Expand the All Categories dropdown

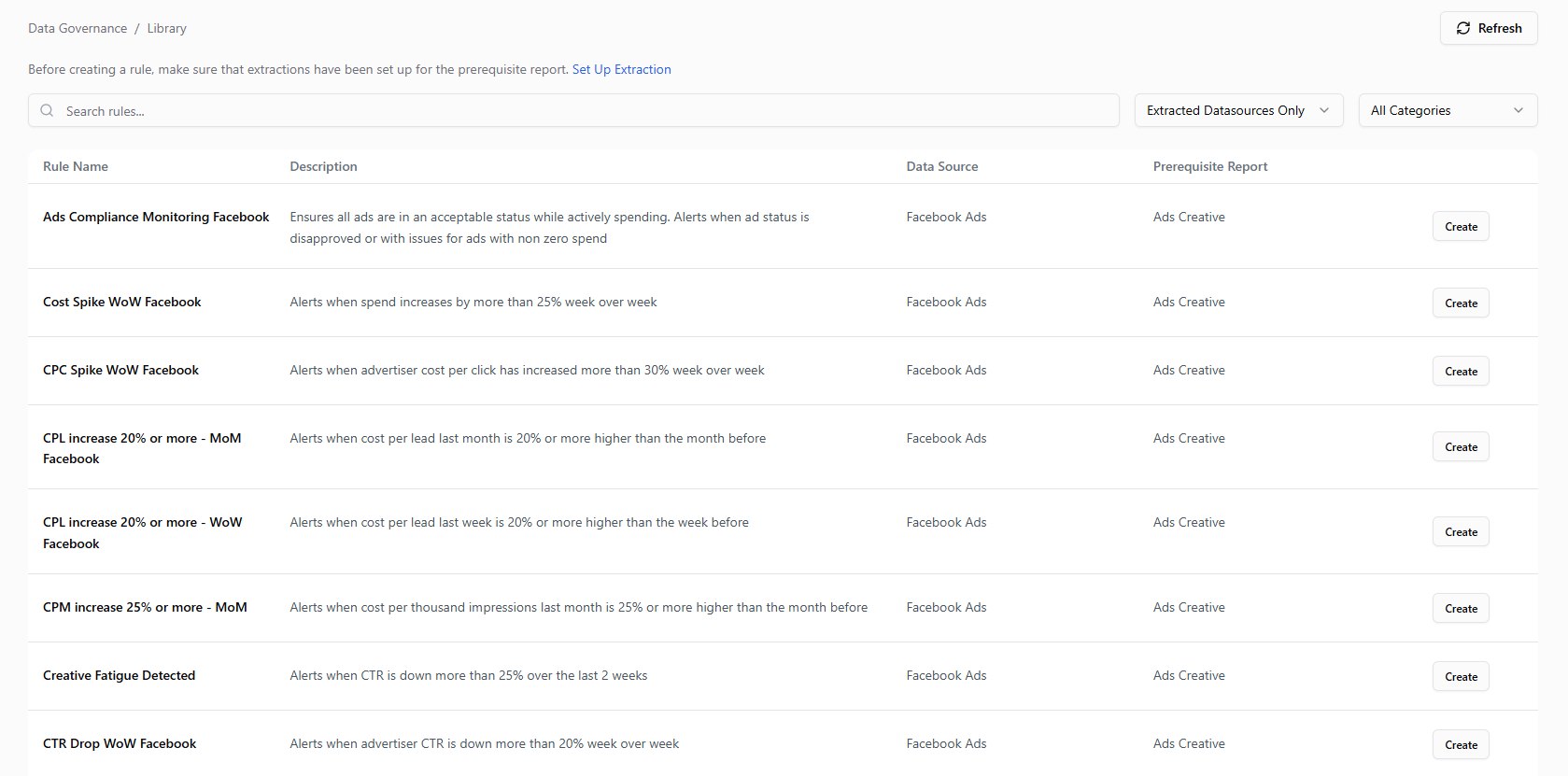tap(1447, 110)
